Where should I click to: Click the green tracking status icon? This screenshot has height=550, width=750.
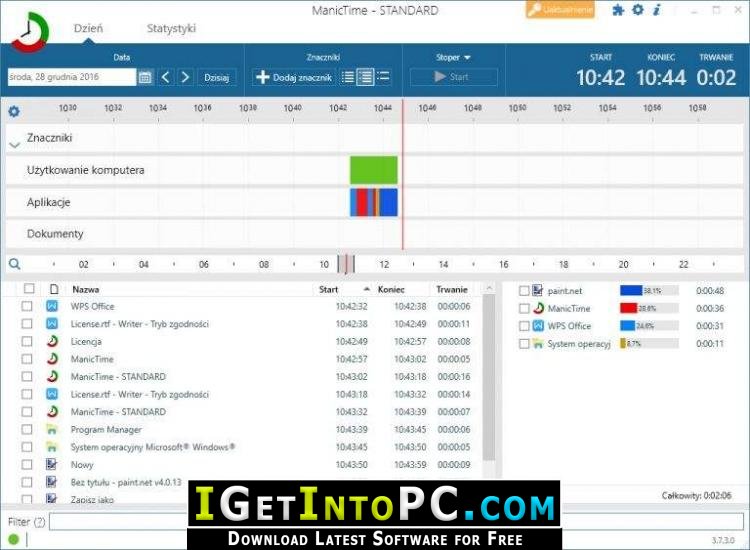13,539
